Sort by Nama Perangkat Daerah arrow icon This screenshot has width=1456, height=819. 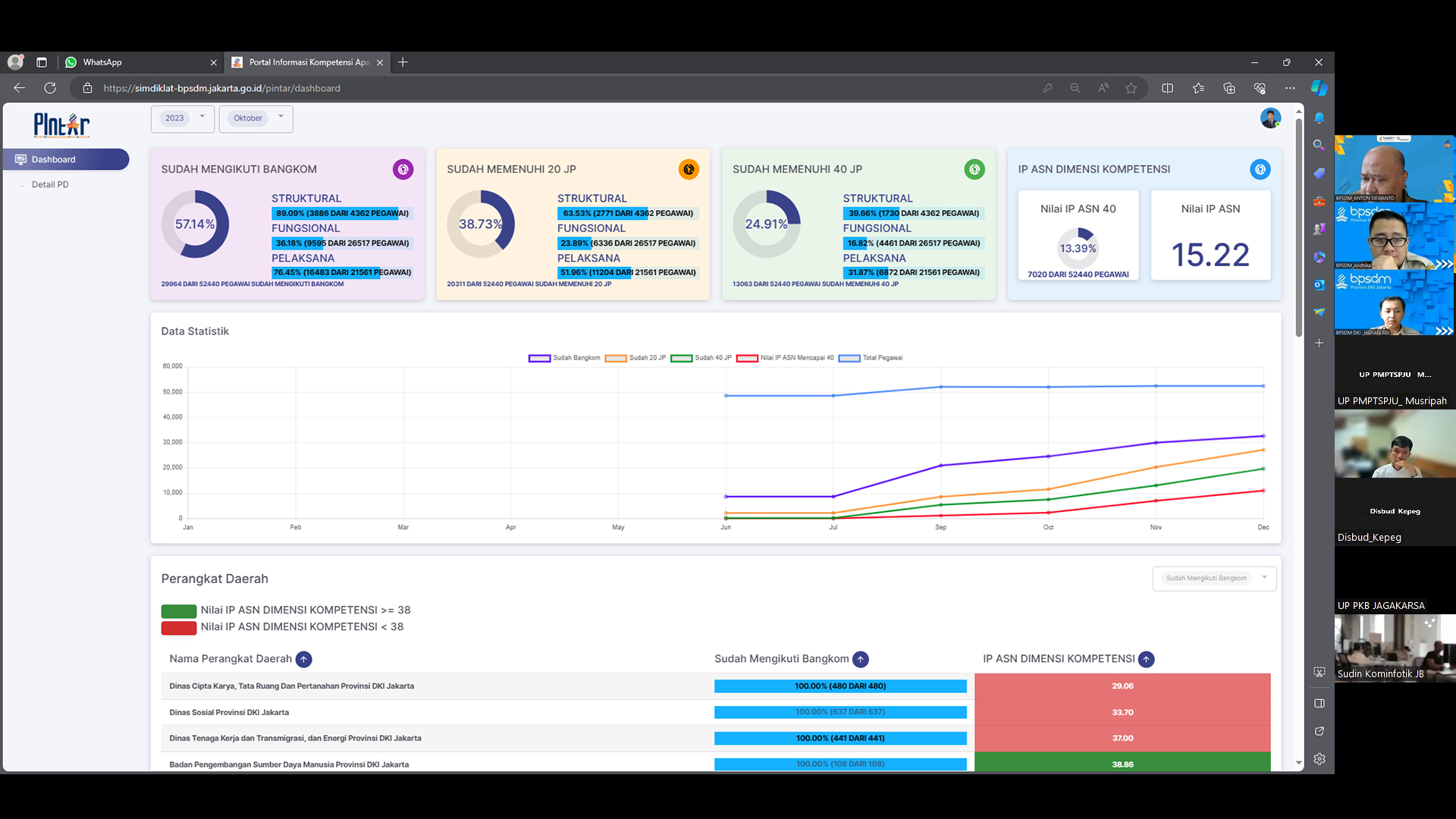tap(303, 660)
